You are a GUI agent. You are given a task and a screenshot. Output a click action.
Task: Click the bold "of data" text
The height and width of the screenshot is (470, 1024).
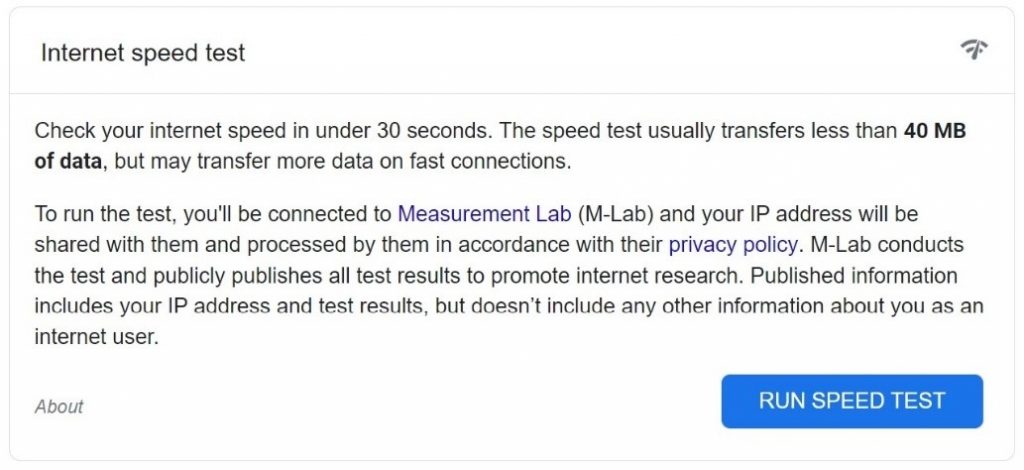(x=68, y=161)
